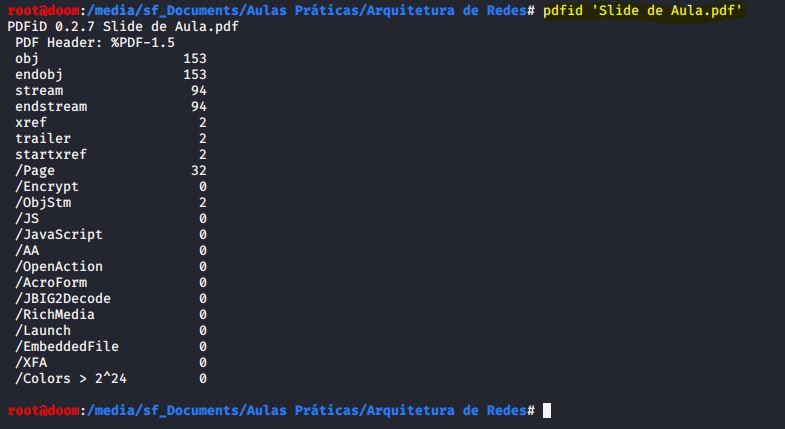Click the endobj row label
Image resolution: width=785 pixels, height=429 pixels.
click(x=39, y=74)
